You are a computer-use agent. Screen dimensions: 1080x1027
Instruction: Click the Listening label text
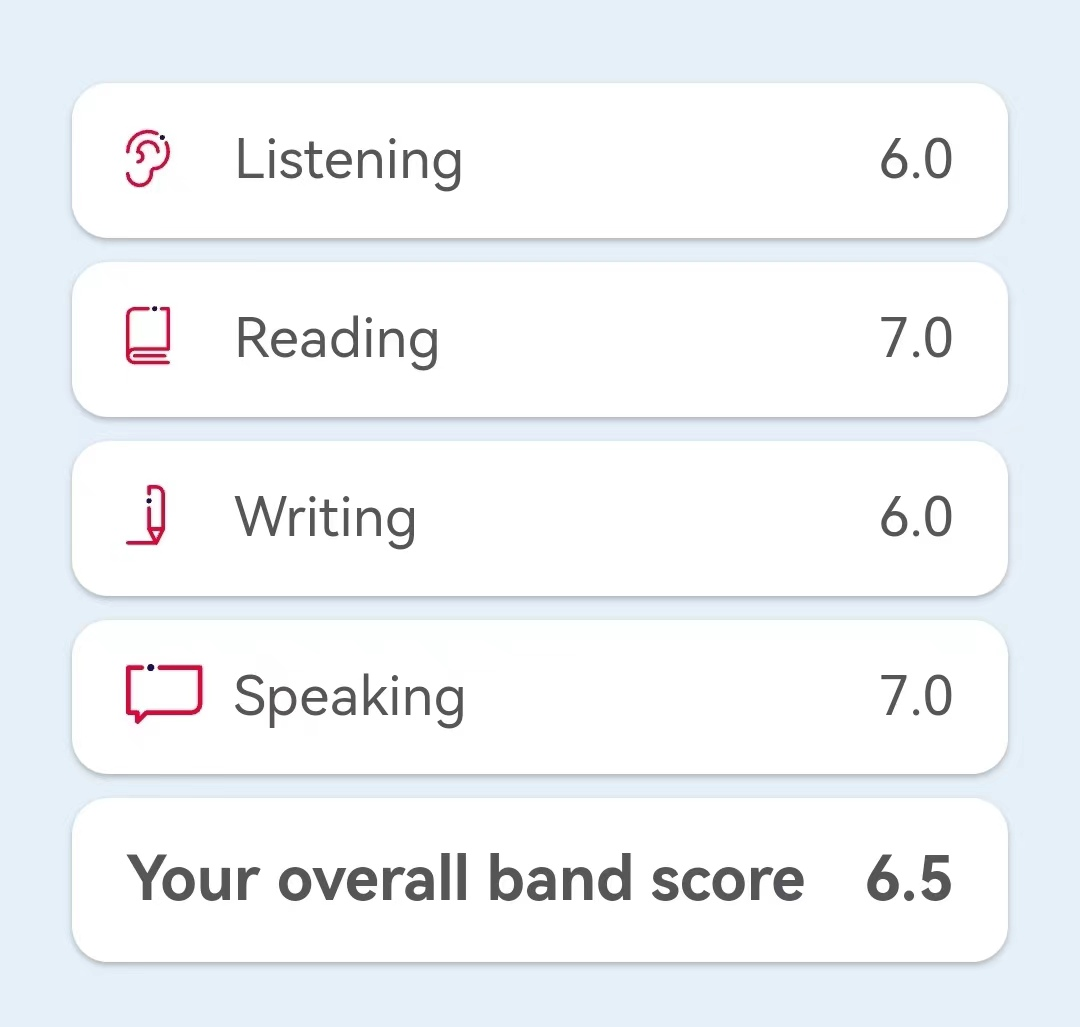point(349,161)
